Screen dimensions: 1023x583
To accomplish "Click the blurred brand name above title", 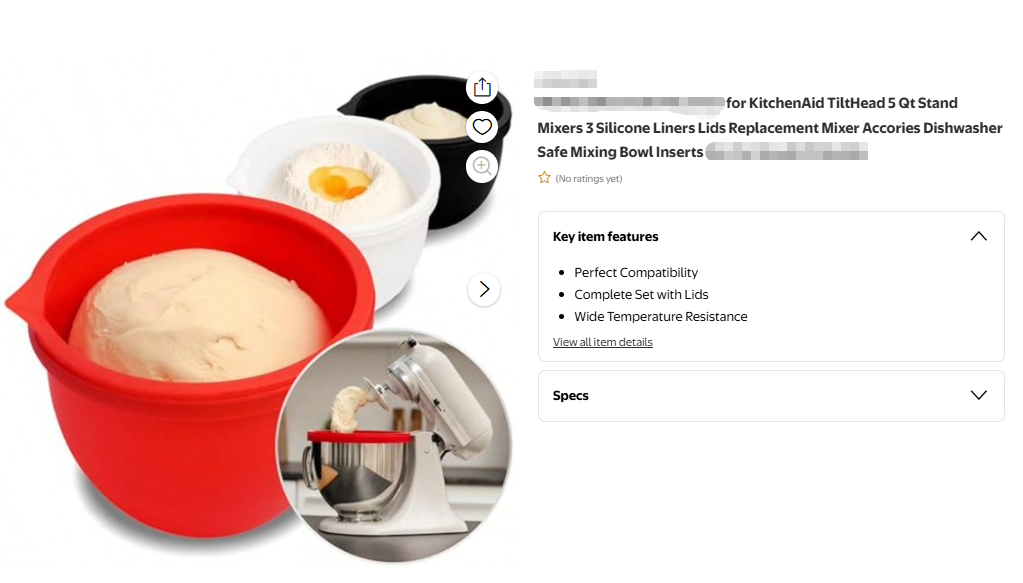I will pyautogui.click(x=565, y=79).
